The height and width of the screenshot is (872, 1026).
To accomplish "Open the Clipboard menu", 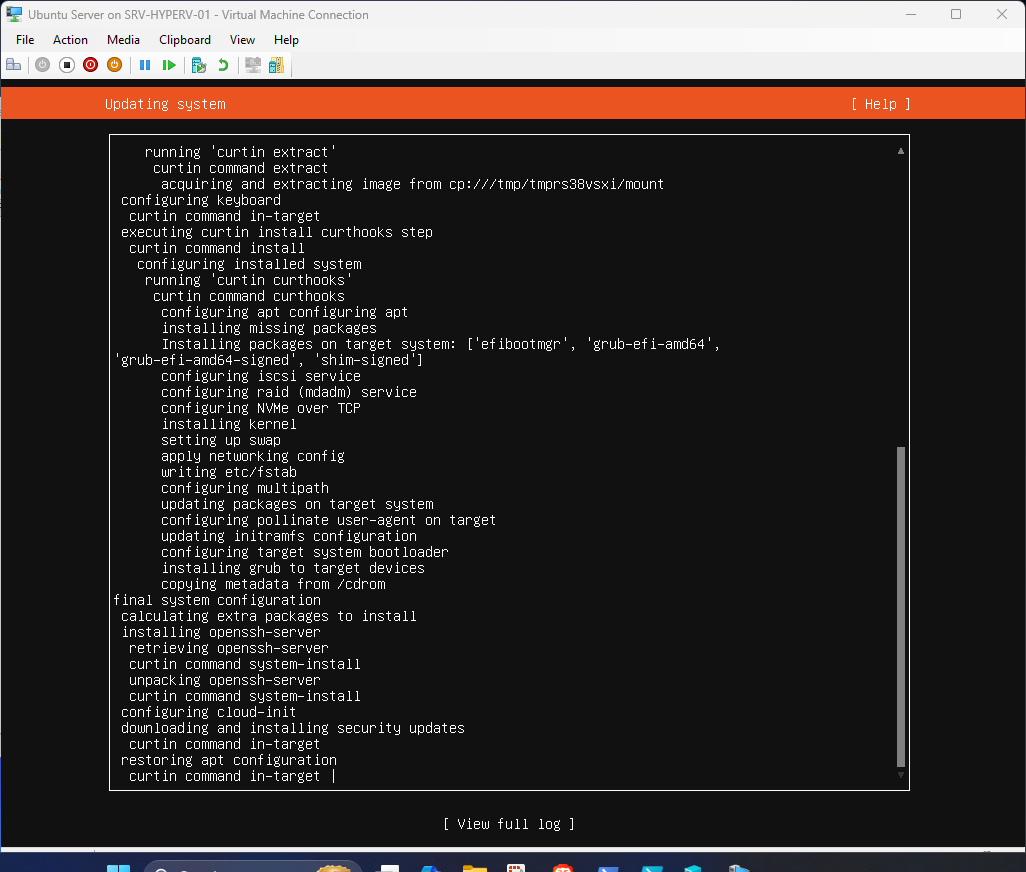I will (x=184, y=40).
